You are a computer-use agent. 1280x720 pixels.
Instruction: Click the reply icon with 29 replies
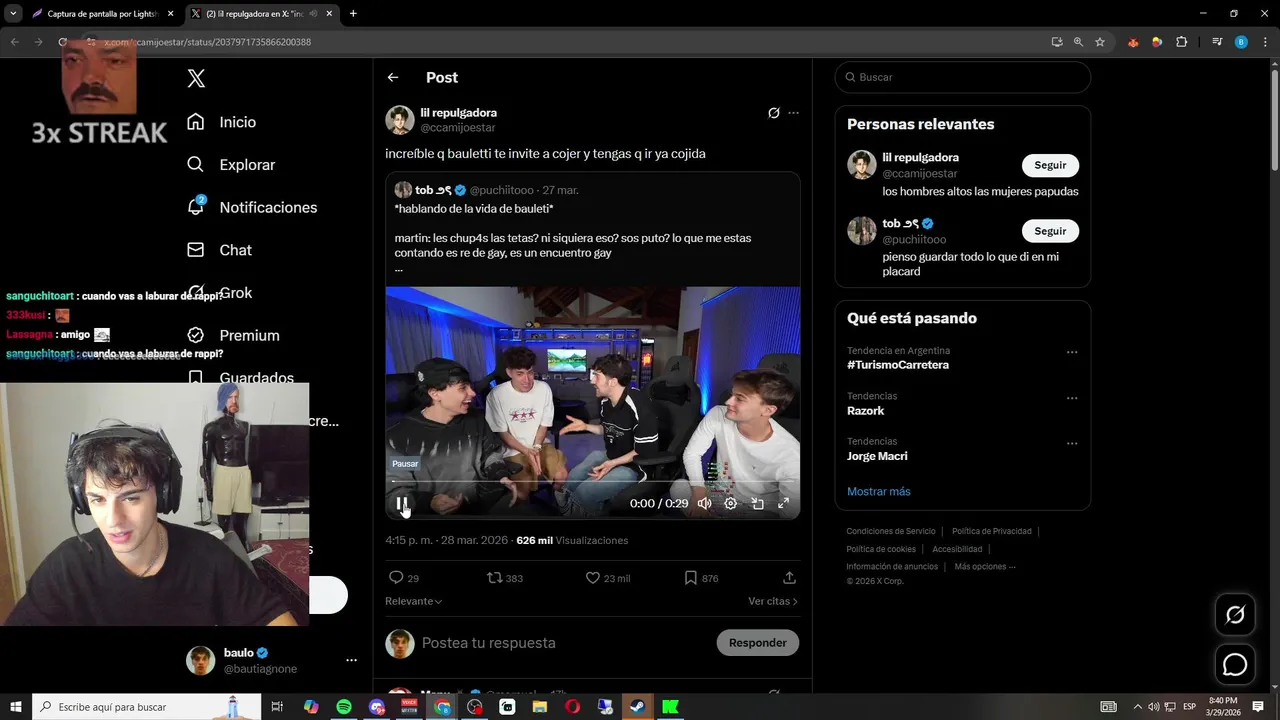tap(403, 578)
